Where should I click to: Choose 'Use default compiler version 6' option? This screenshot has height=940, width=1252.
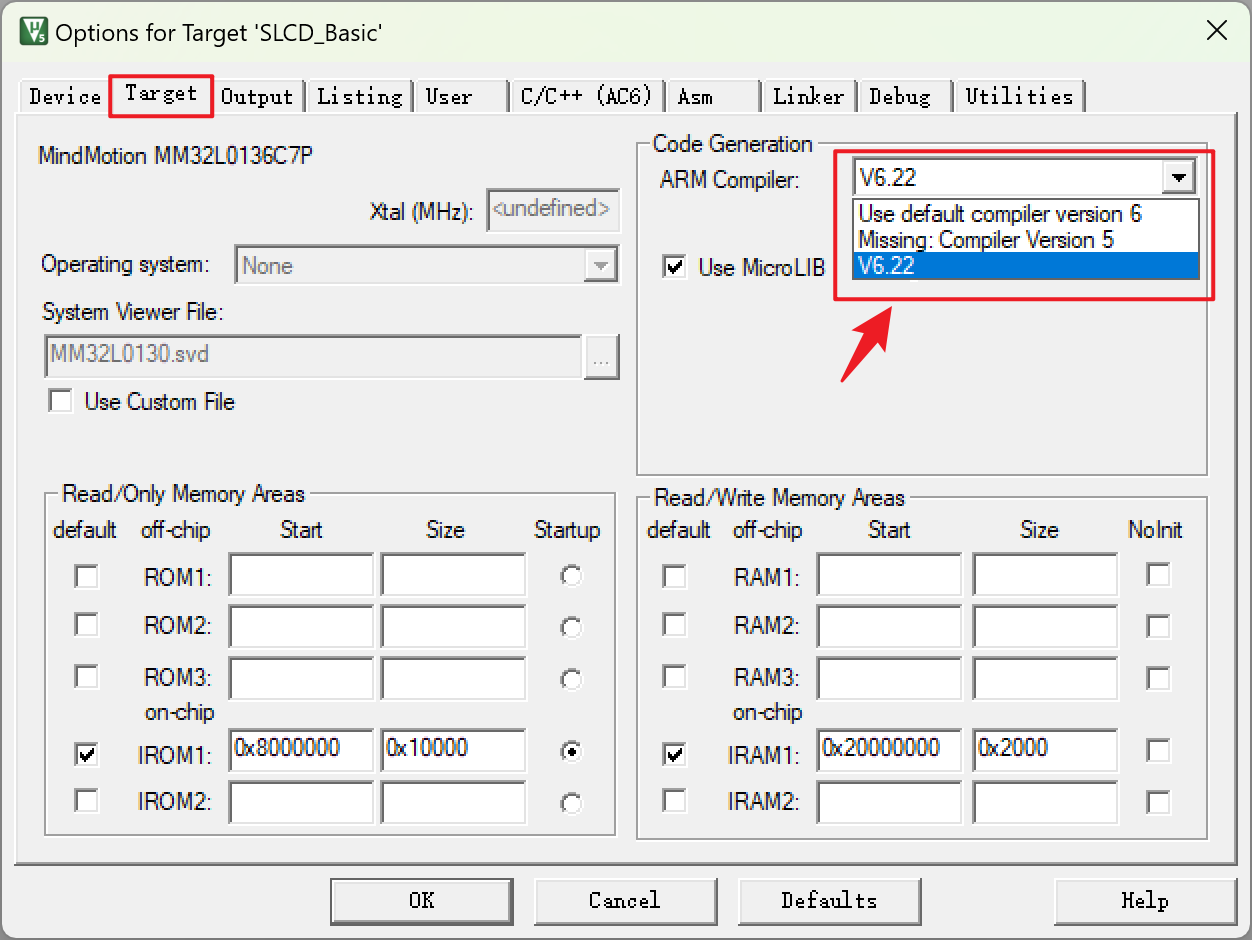[x=1000, y=214]
